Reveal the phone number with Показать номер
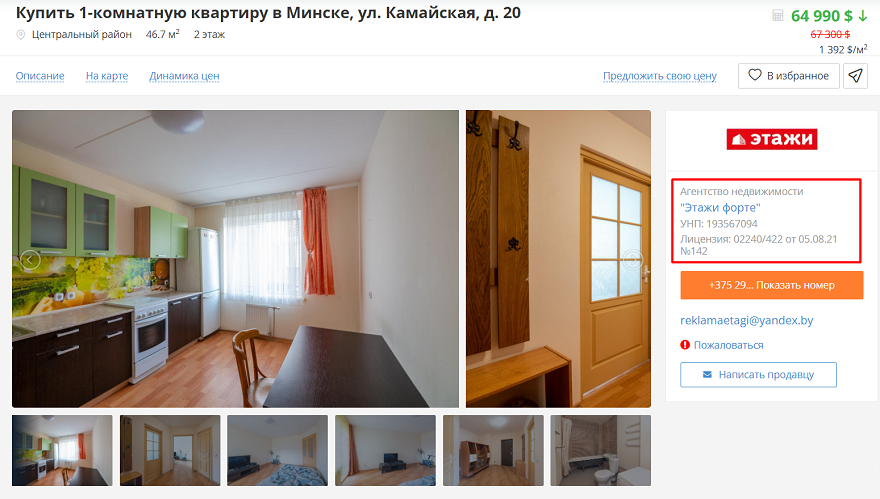The image size is (880, 499). pyautogui.click(x=772, y=285)
